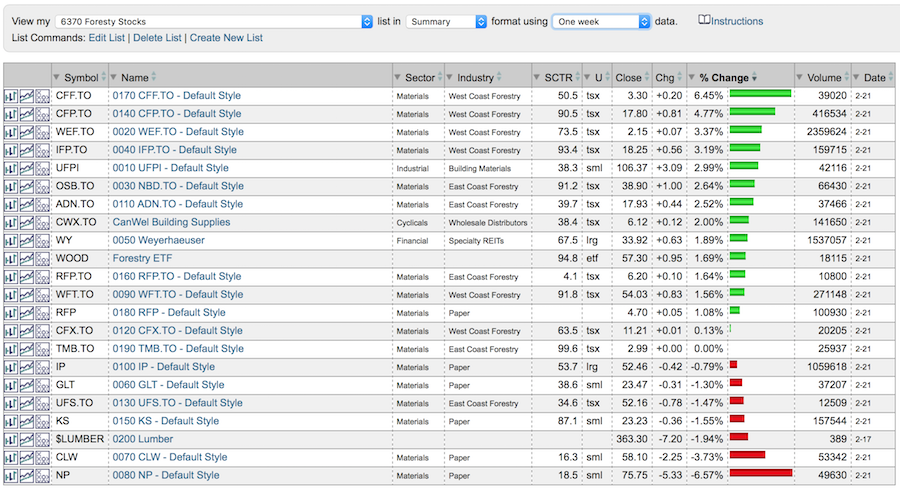Open the SharpChart icon for CFF.TO
The width and height of the screenshot is (900, 492).
(10, 96)
